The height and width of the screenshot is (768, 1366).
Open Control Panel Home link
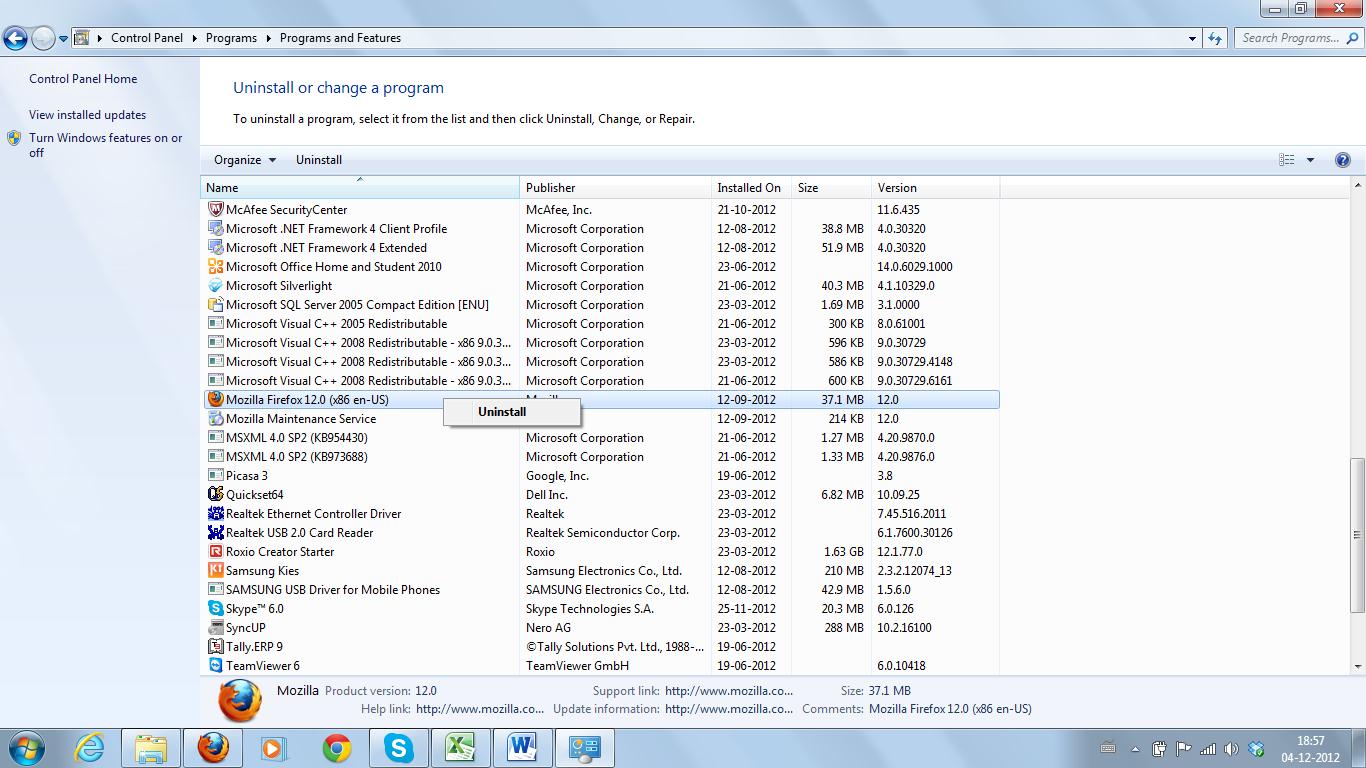click(83, 79)
